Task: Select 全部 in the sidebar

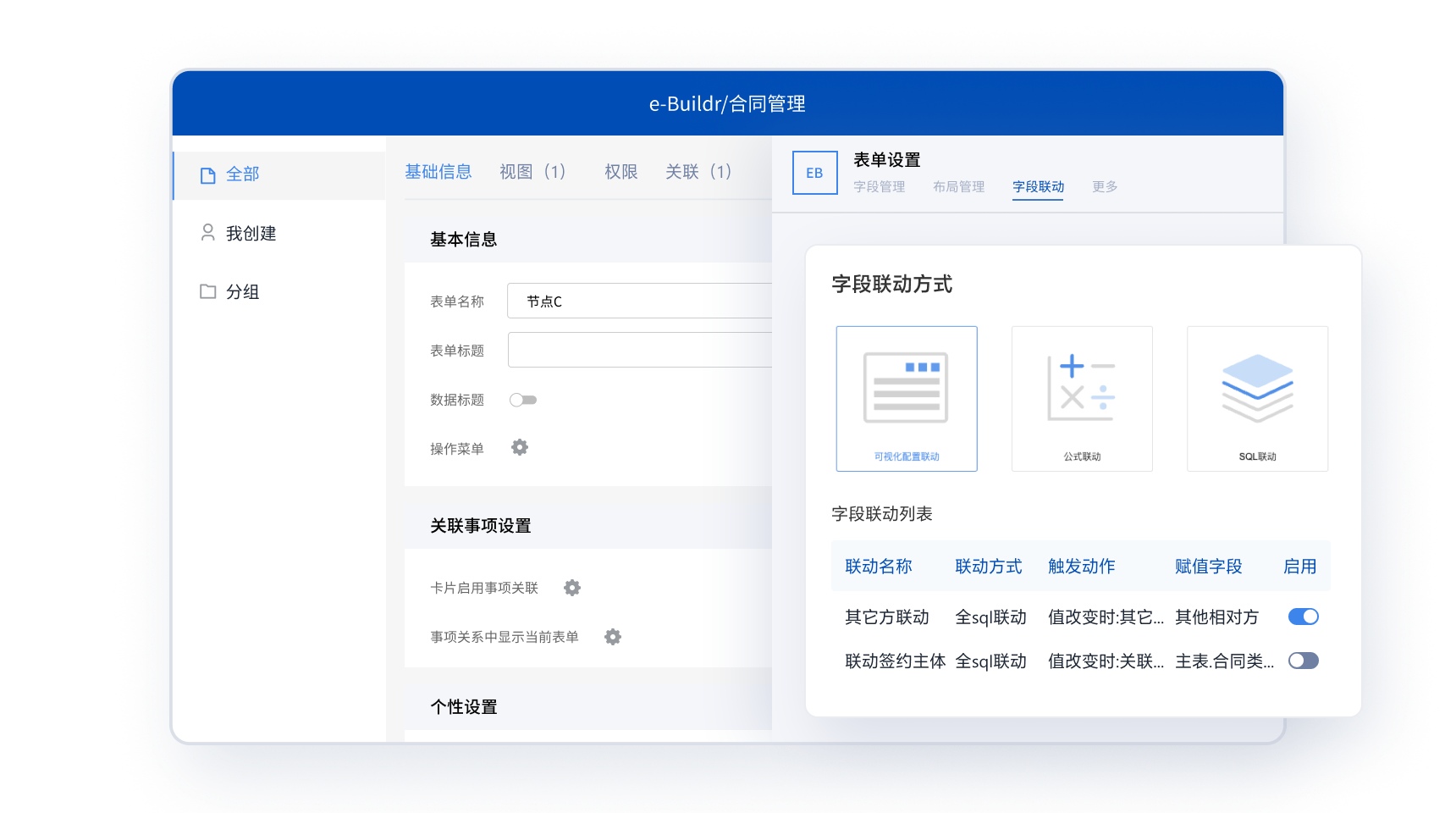Action: point(279,175)
